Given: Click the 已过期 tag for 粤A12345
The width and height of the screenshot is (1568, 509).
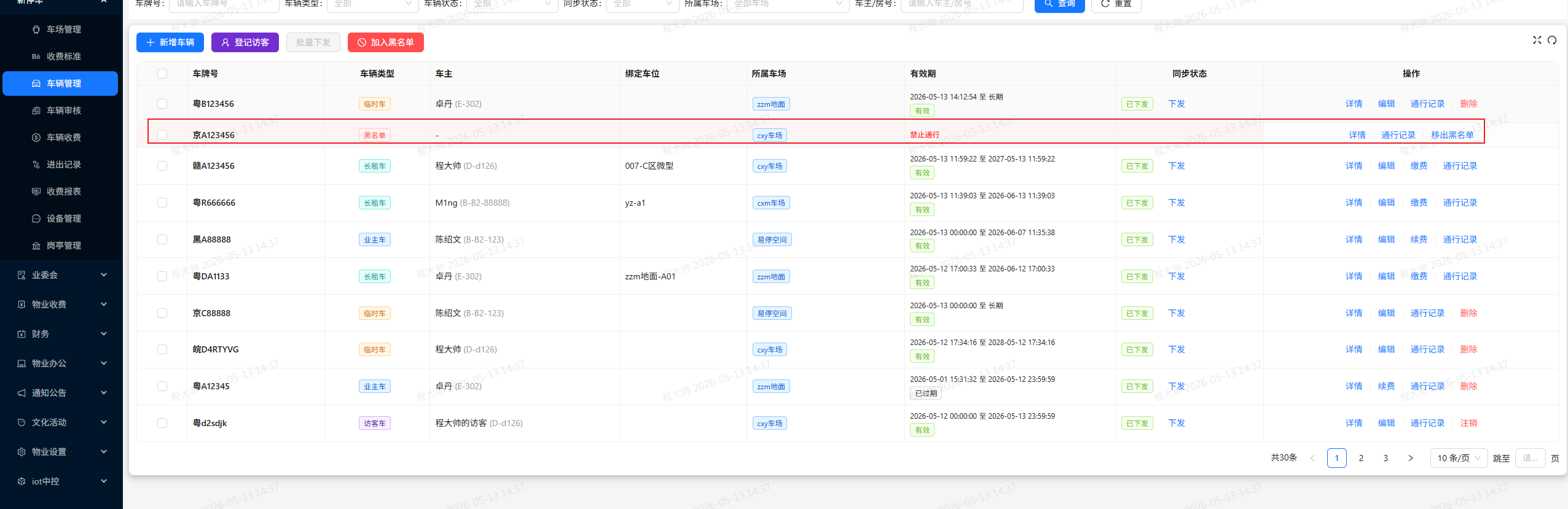Looking at the screenshot, I should point(926,394).
